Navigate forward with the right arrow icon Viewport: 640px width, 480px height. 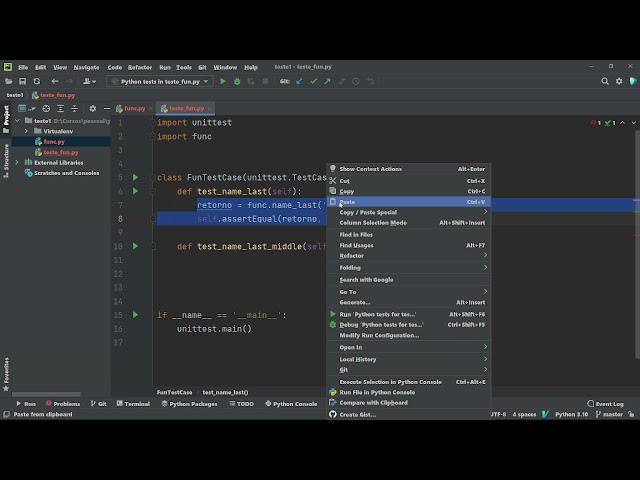coord(69,82)
